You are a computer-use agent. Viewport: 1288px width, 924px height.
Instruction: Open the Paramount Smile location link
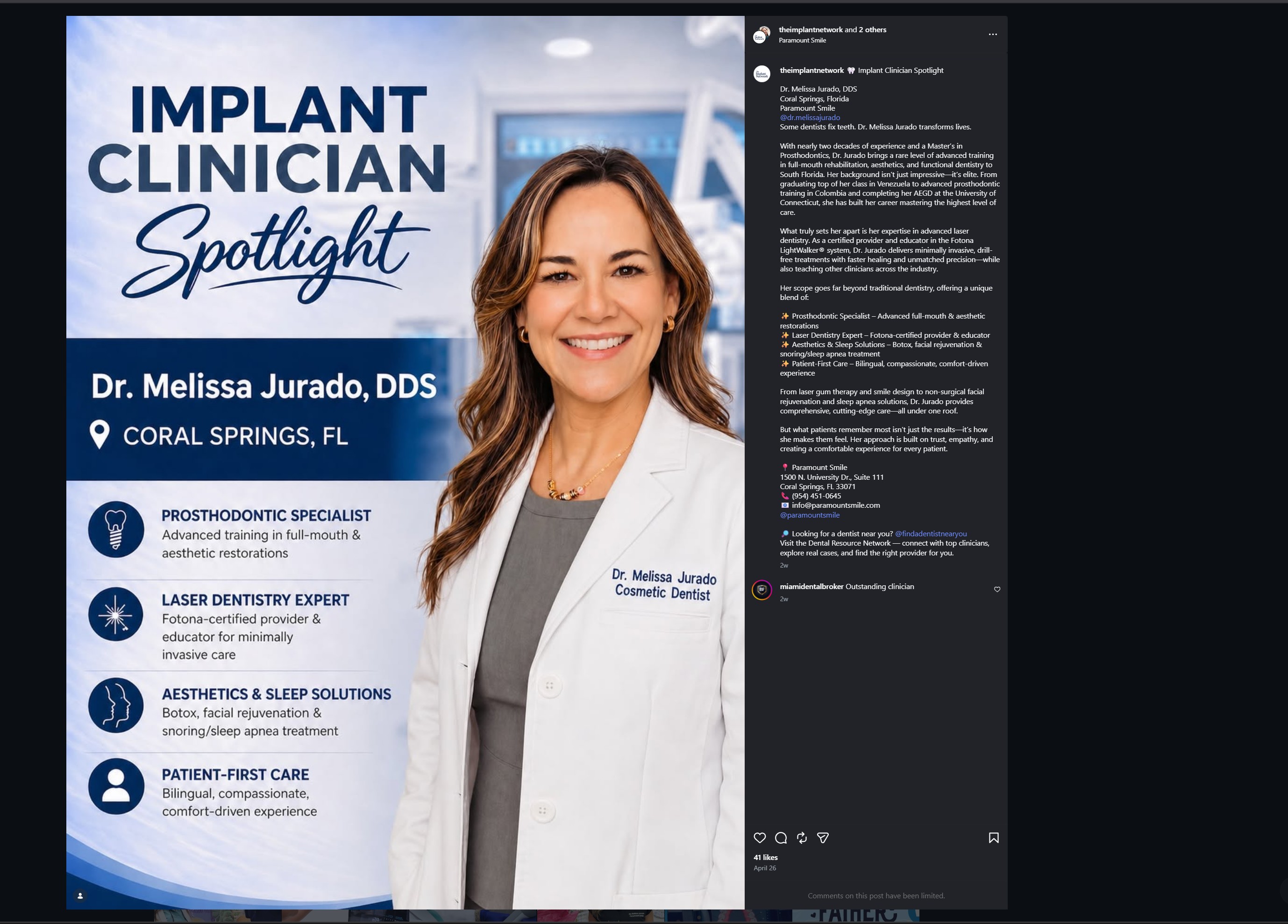click(802, 40)
